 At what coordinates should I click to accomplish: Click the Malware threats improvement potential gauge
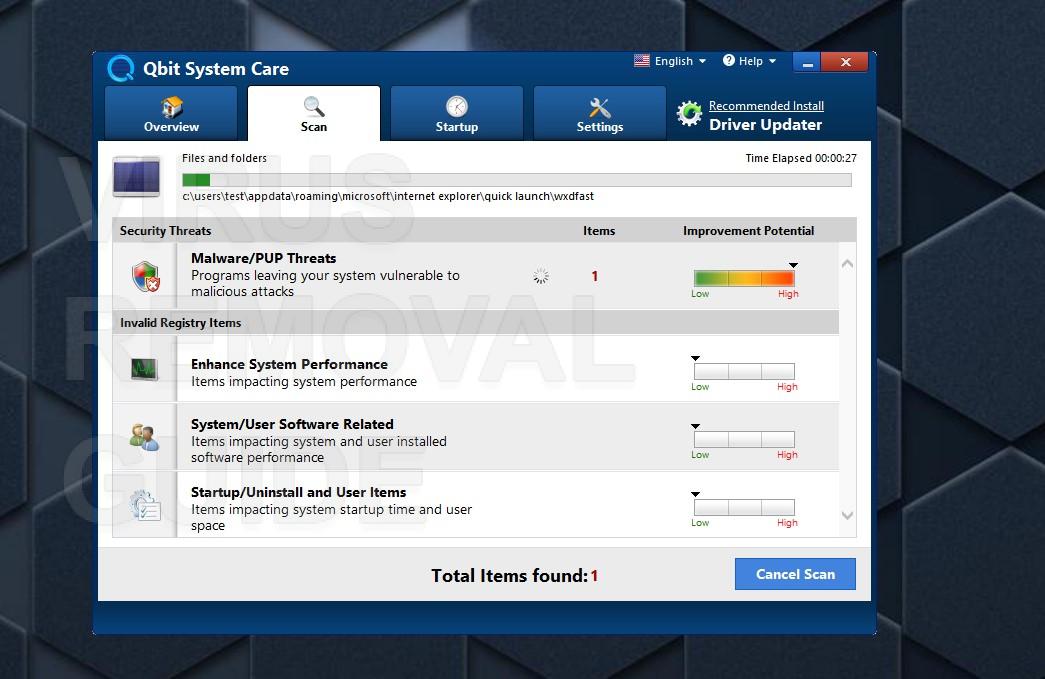[744, 278]
